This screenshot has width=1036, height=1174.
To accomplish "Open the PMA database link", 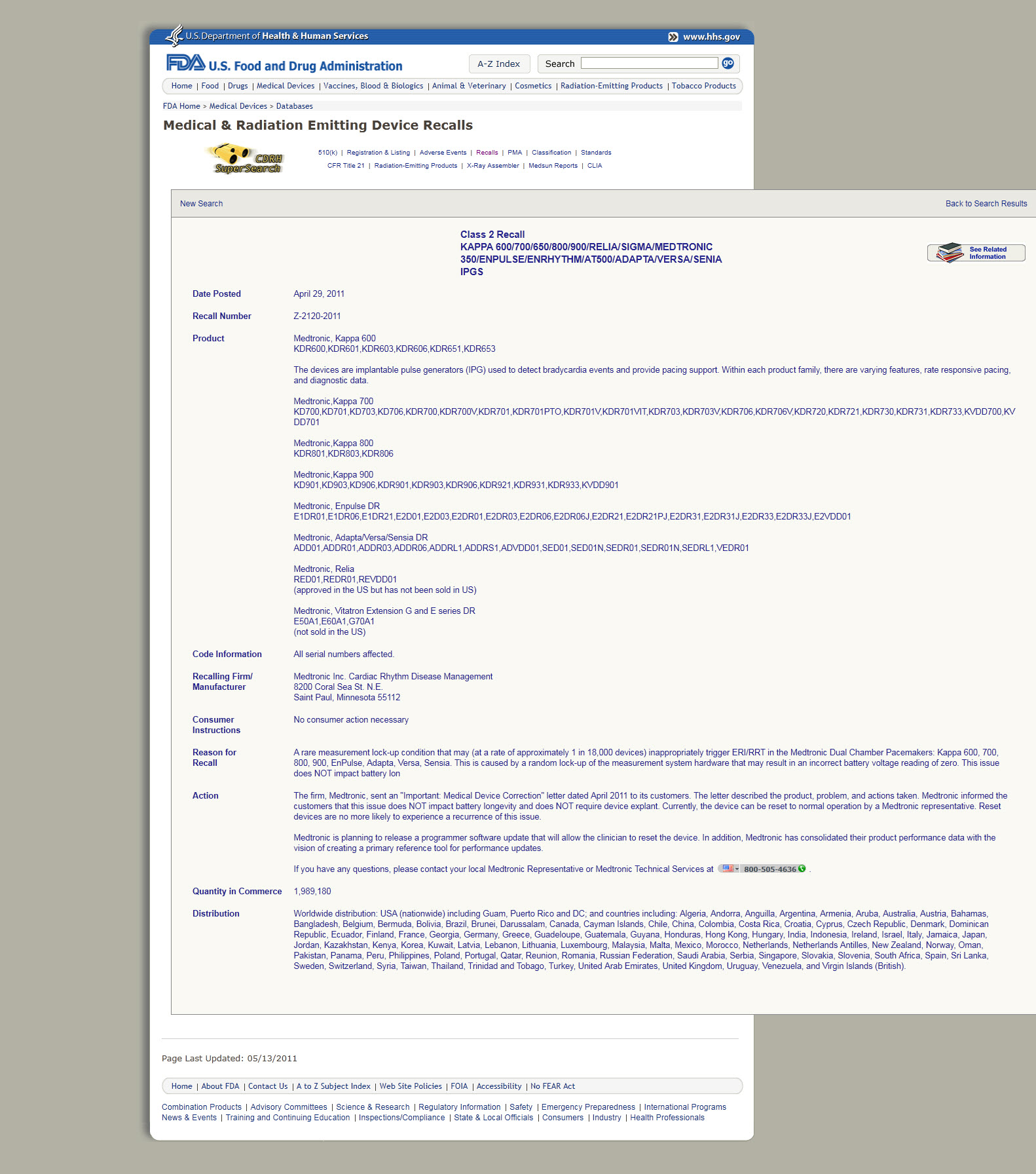I will 515,153.
